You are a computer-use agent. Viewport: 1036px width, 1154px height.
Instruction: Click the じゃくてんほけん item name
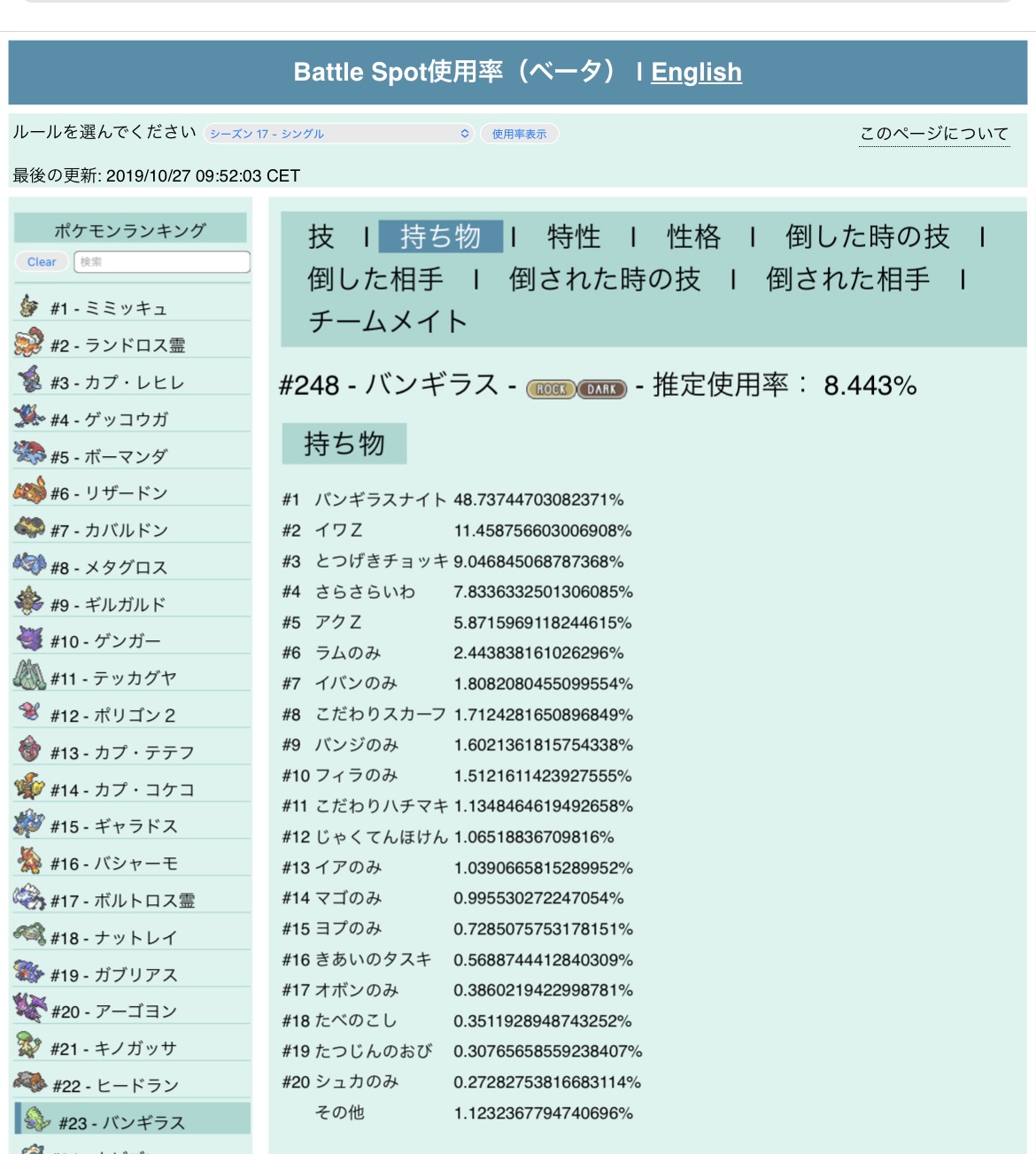(382, 837)
